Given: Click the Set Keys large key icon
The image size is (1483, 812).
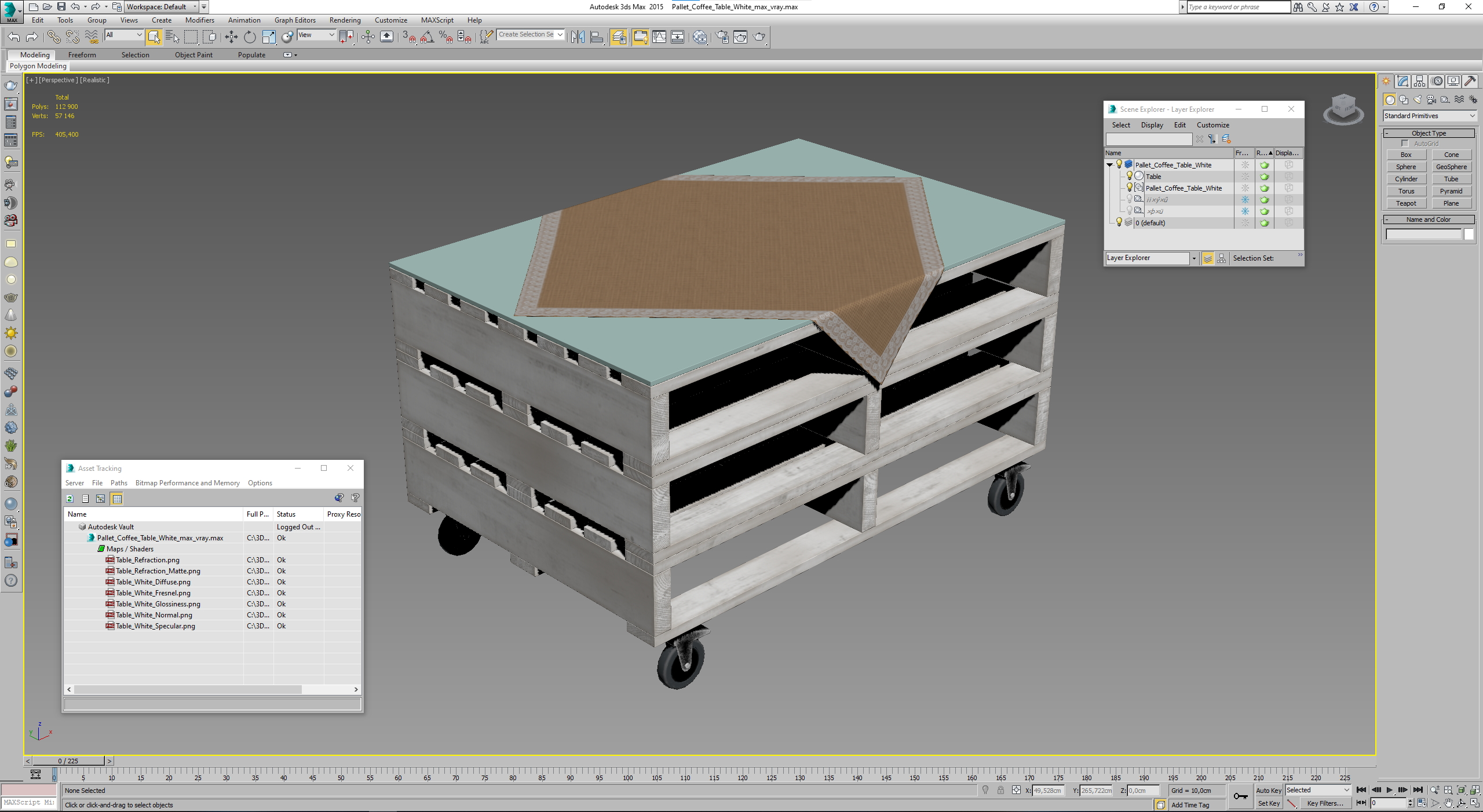Looking at the screenshot, I should 1240,796.
